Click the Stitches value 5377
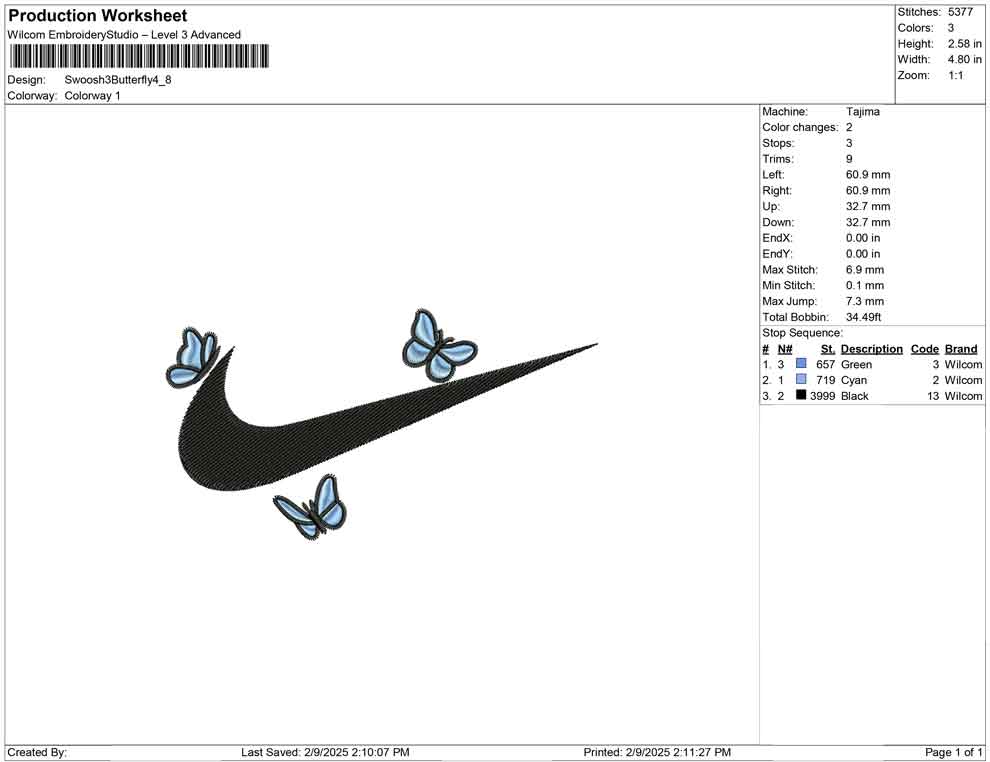990x762 pixels. [960, 12]
